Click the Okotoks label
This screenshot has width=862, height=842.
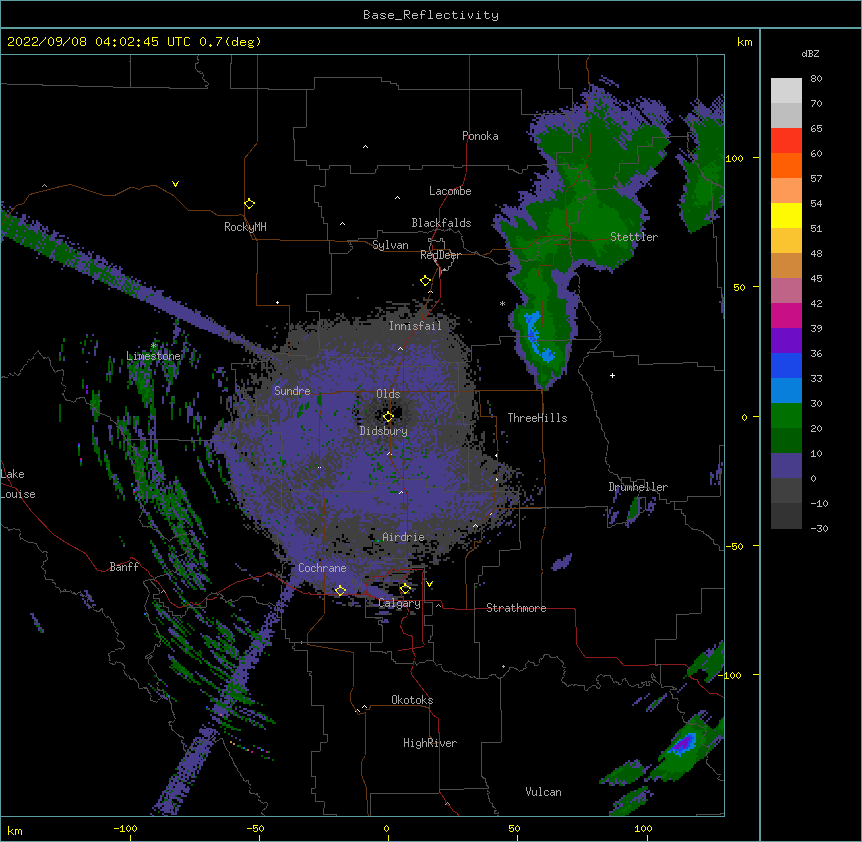(x=412, y=700)
